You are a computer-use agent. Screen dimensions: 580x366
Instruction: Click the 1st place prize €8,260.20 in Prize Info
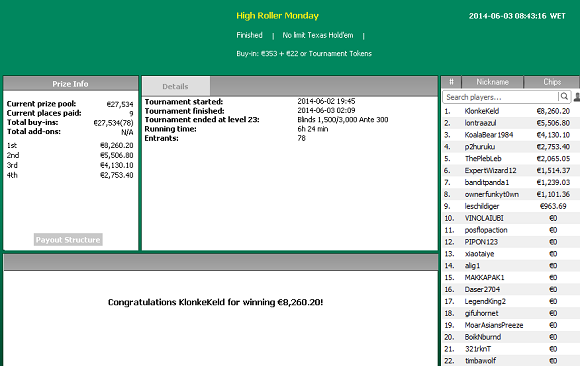point(117,145)
